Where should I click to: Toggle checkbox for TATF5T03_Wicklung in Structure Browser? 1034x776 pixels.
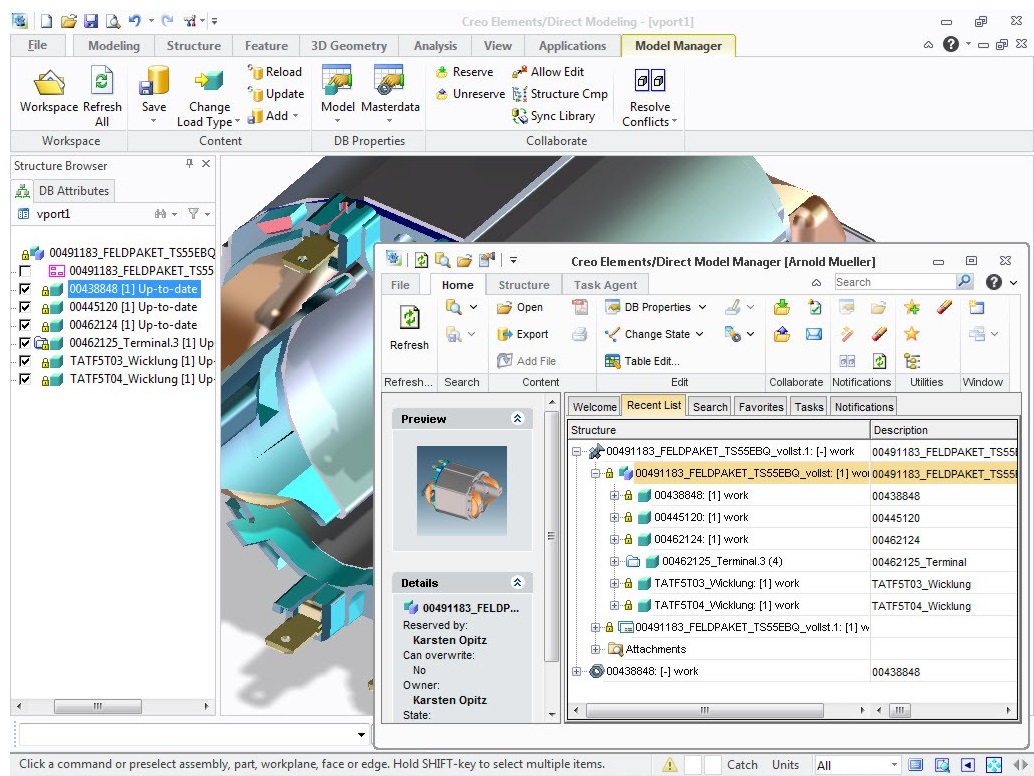(x=25, y=361)
